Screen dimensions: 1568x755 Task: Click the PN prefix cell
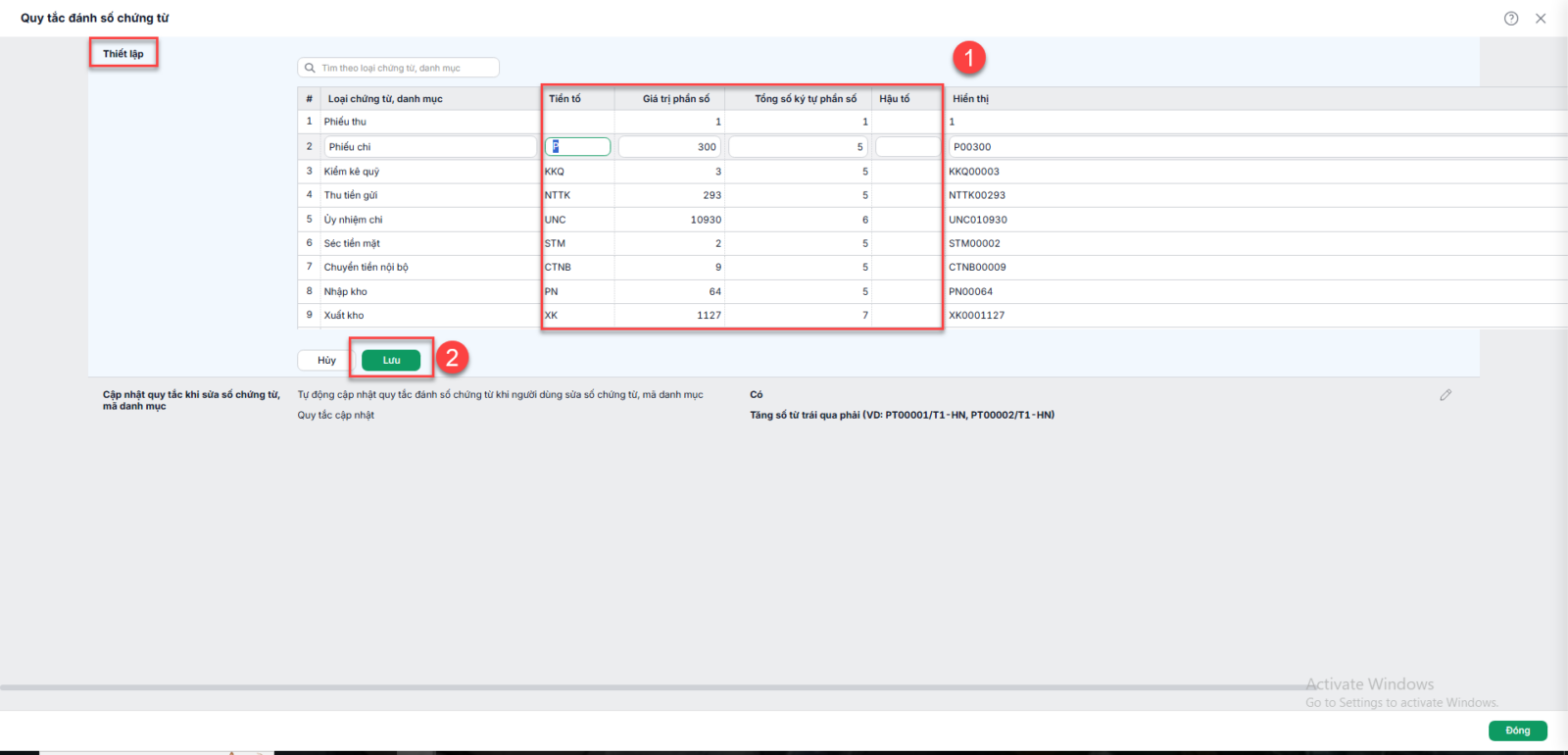[x=577, y=291]
